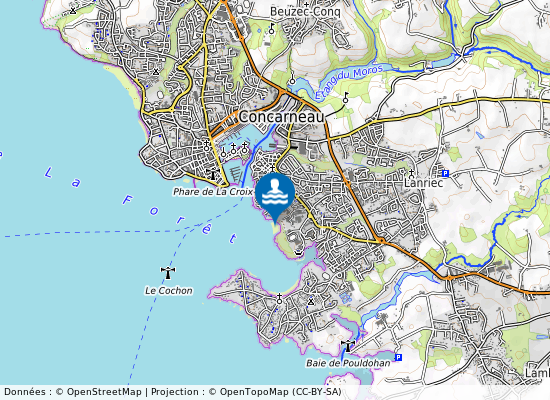Click the cross icon above Beuzec-Conq
This screenshot has width=550, height=400.
[307, 5]
